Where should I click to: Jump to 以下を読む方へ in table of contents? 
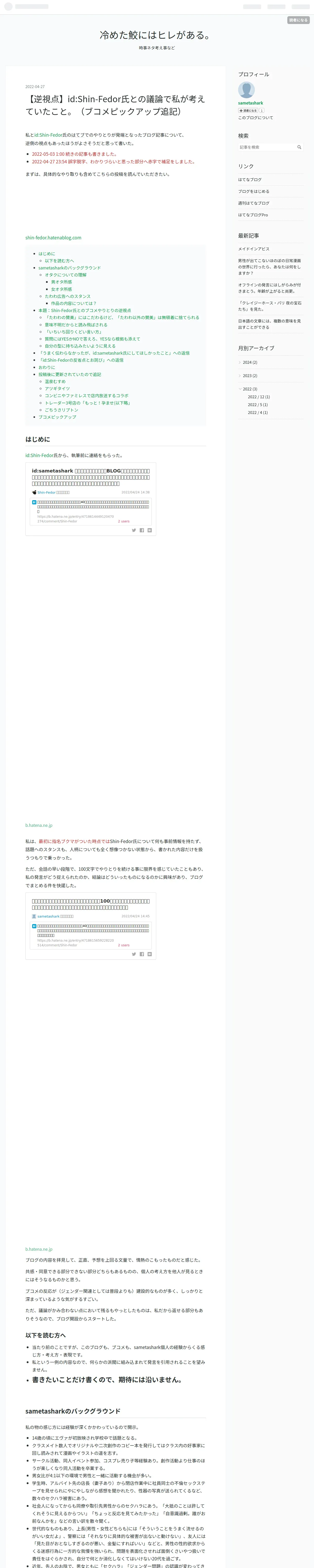pyautogui.click(x=59, y=261)
